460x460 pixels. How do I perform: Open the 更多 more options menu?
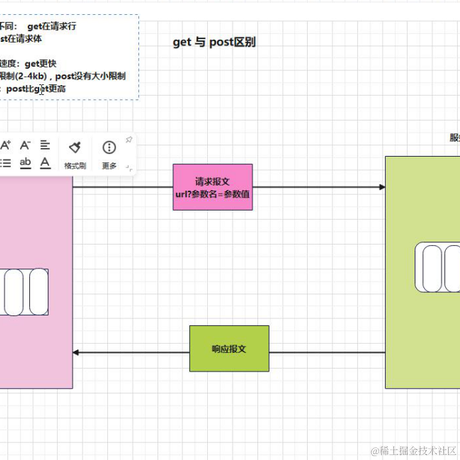pos(109,155)
